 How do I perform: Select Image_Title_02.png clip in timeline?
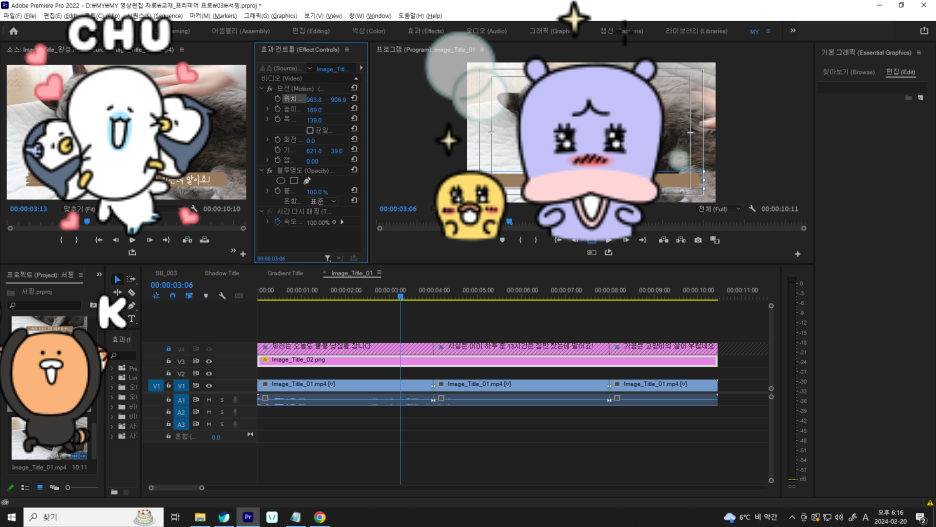pyautogui.click(x=487, y=360)
